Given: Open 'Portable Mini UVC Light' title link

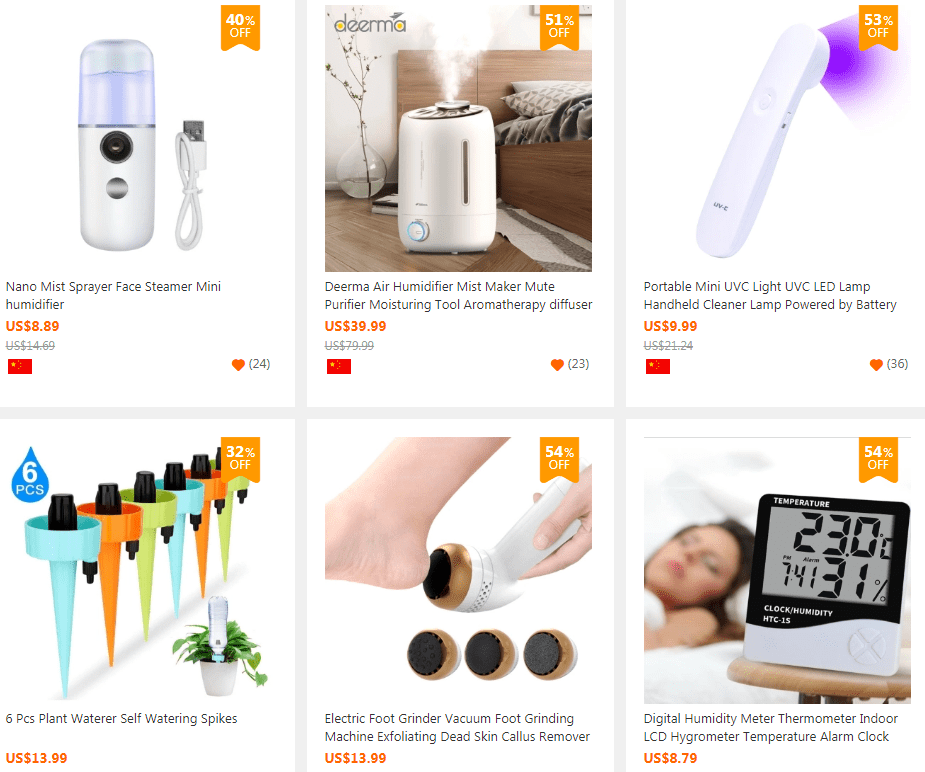Looking at the screenshot, I should 770,295.
